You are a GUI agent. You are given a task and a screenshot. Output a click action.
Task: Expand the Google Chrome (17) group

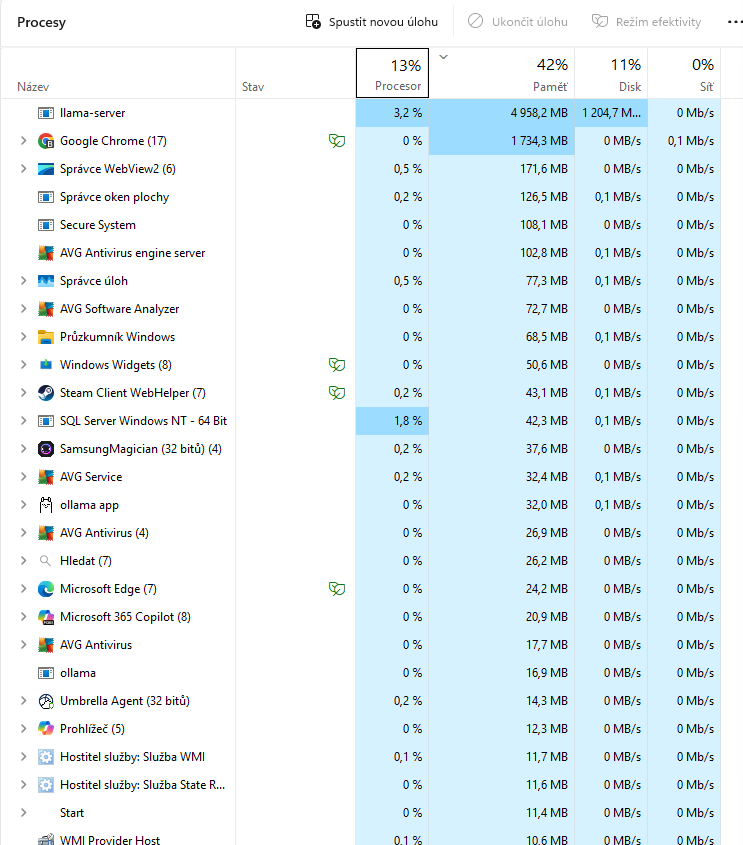coord(23,141)
